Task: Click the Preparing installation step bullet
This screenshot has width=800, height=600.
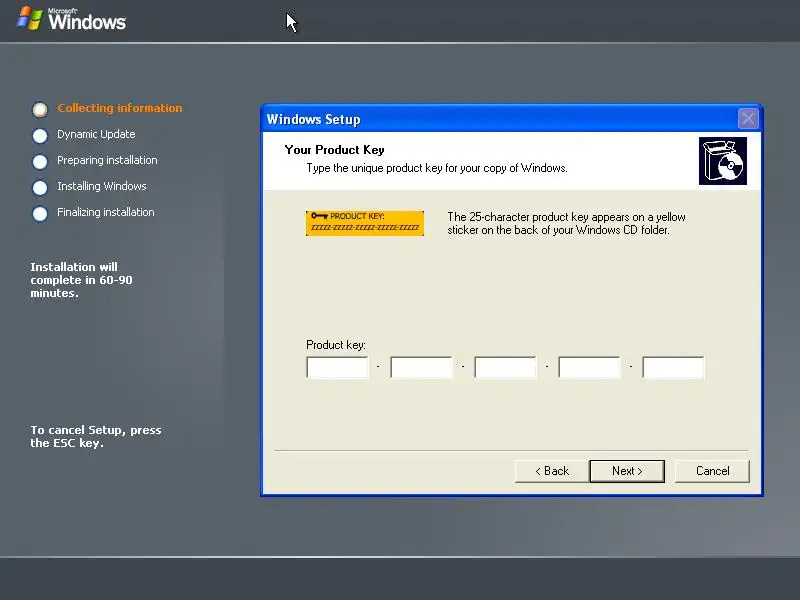Action: click(40, 161)
